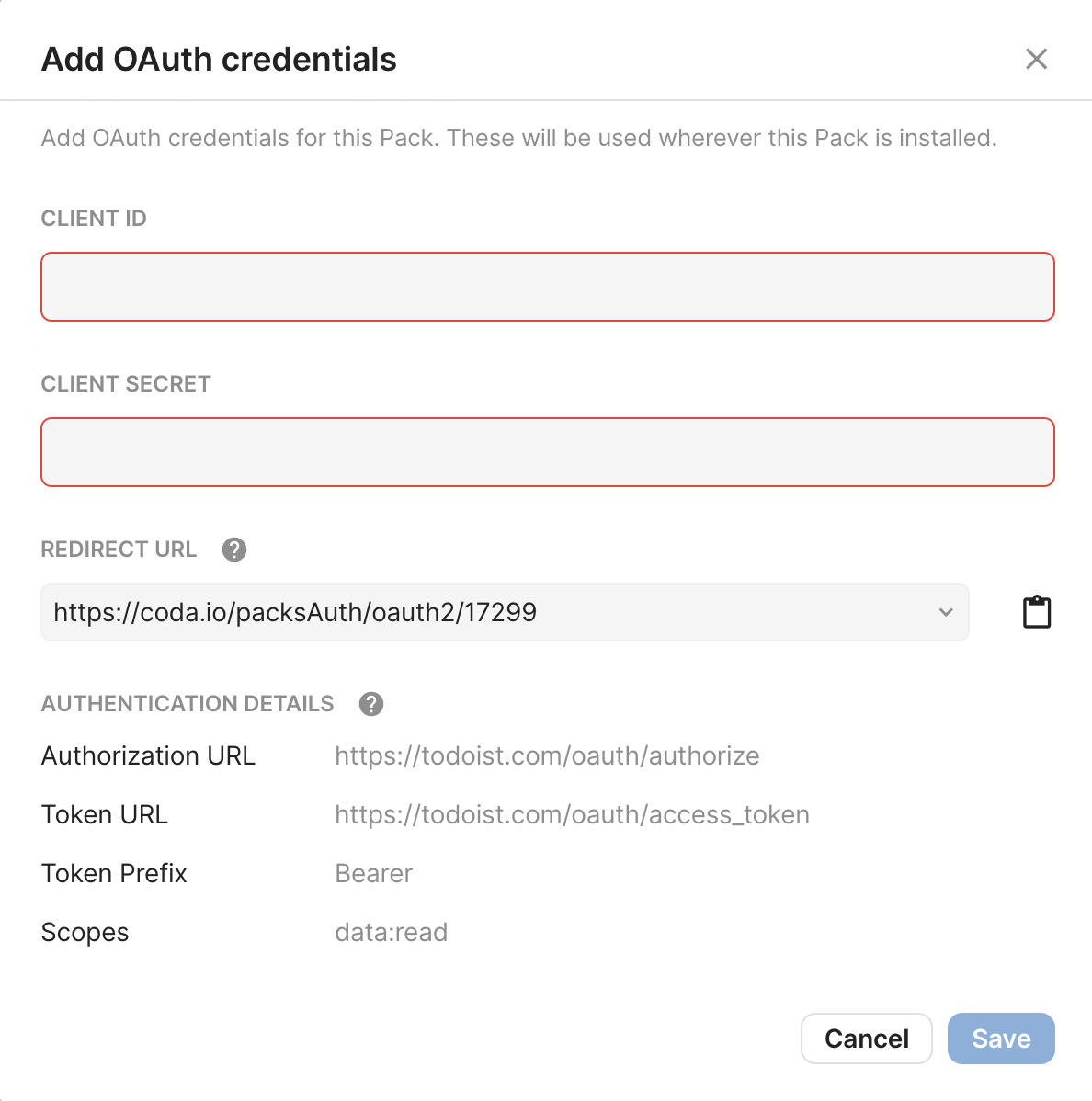Click inside the CLIENT ID field
This screenshot has width=1092, height=1101.
pos(547,287)
